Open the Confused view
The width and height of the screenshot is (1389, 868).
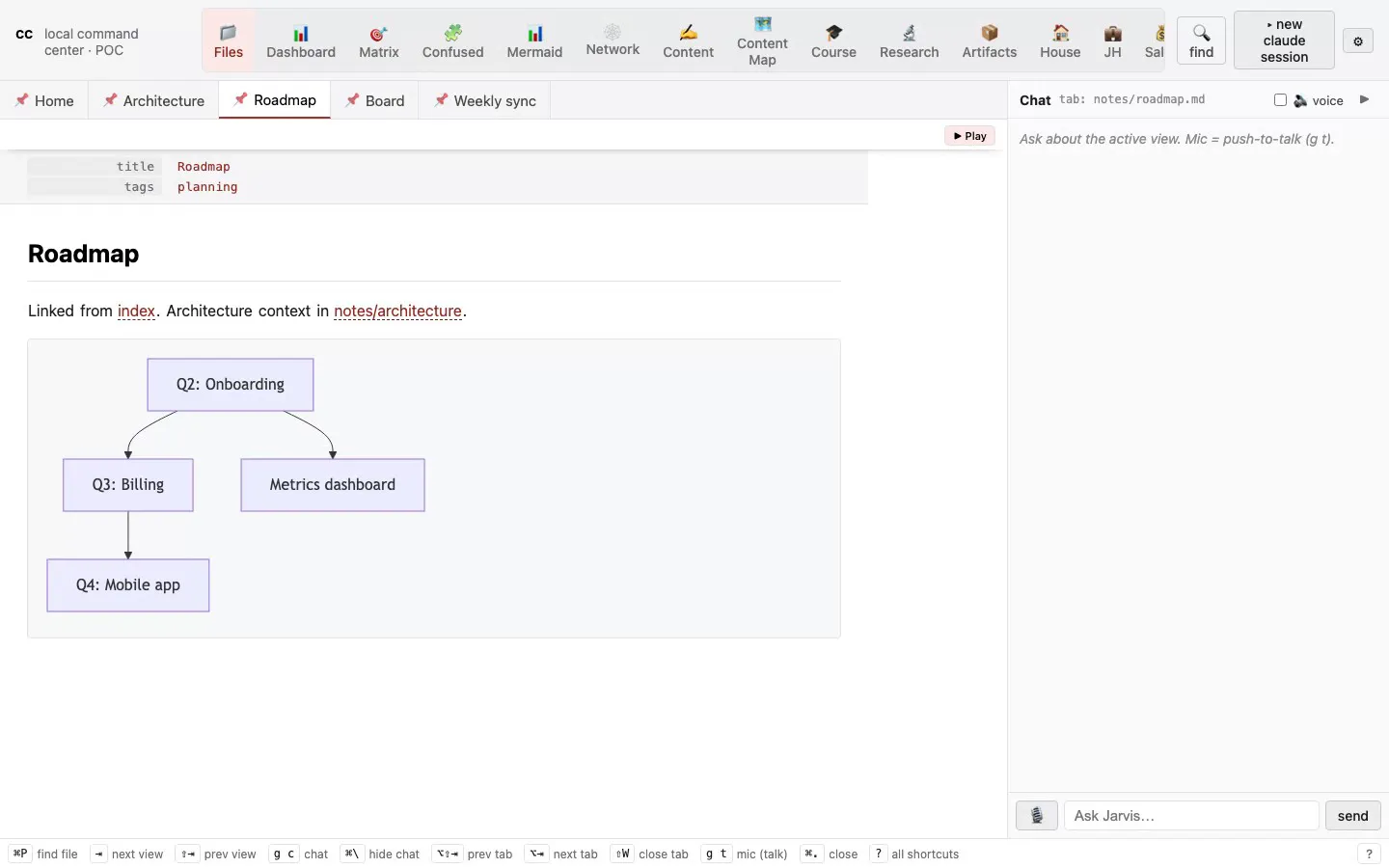pos(452,41)
